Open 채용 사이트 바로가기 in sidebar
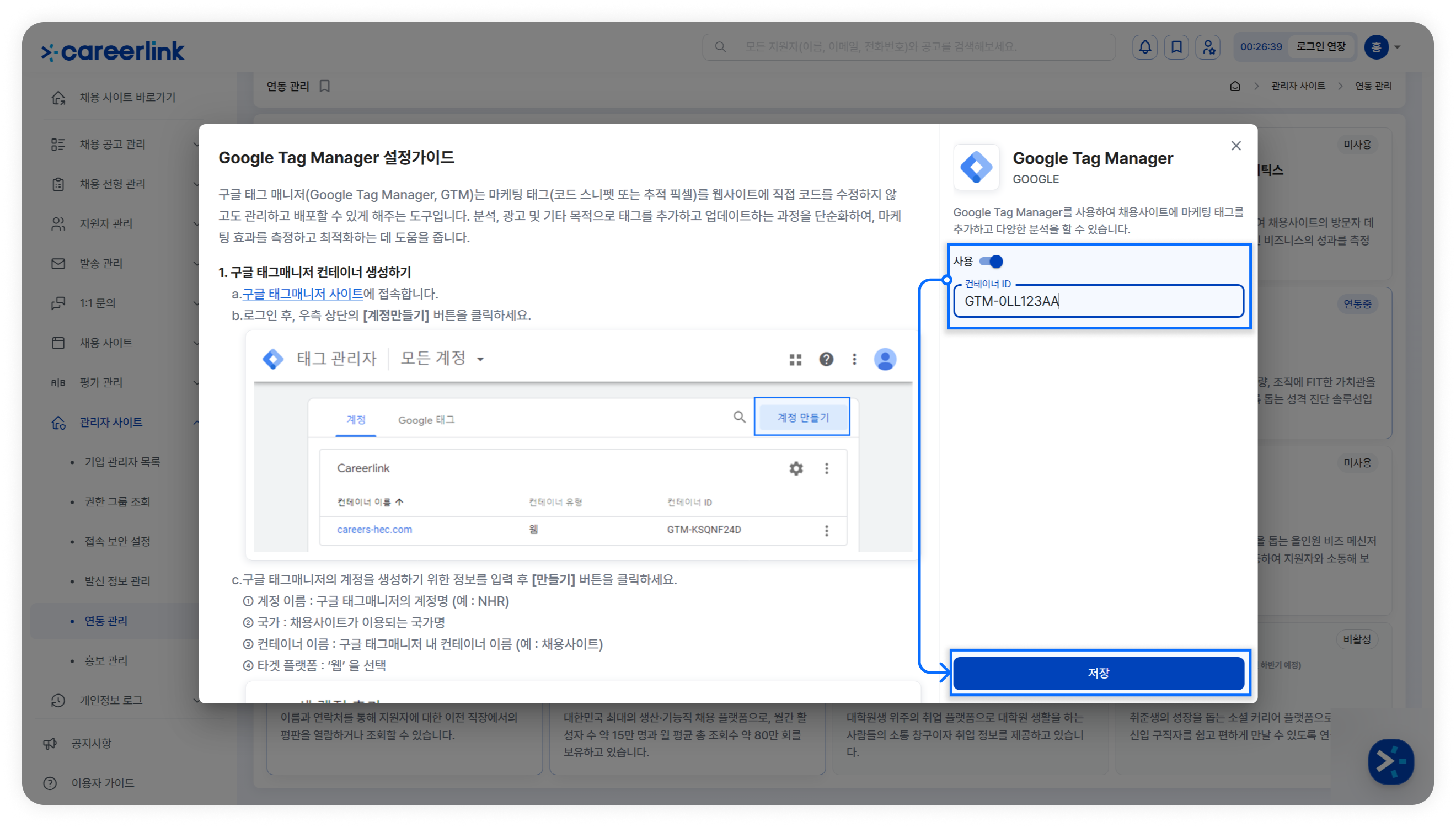 127,97
